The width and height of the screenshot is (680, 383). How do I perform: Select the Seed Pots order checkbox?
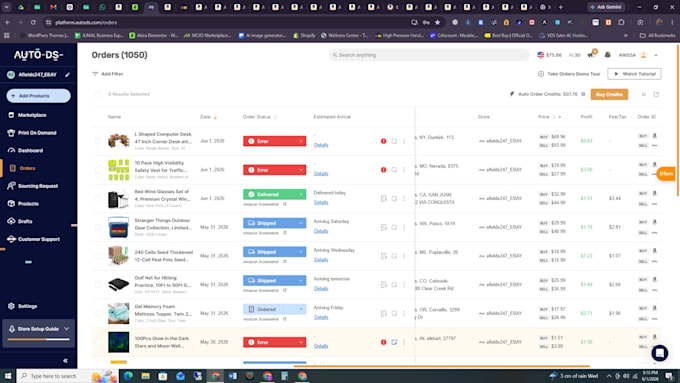98,256
